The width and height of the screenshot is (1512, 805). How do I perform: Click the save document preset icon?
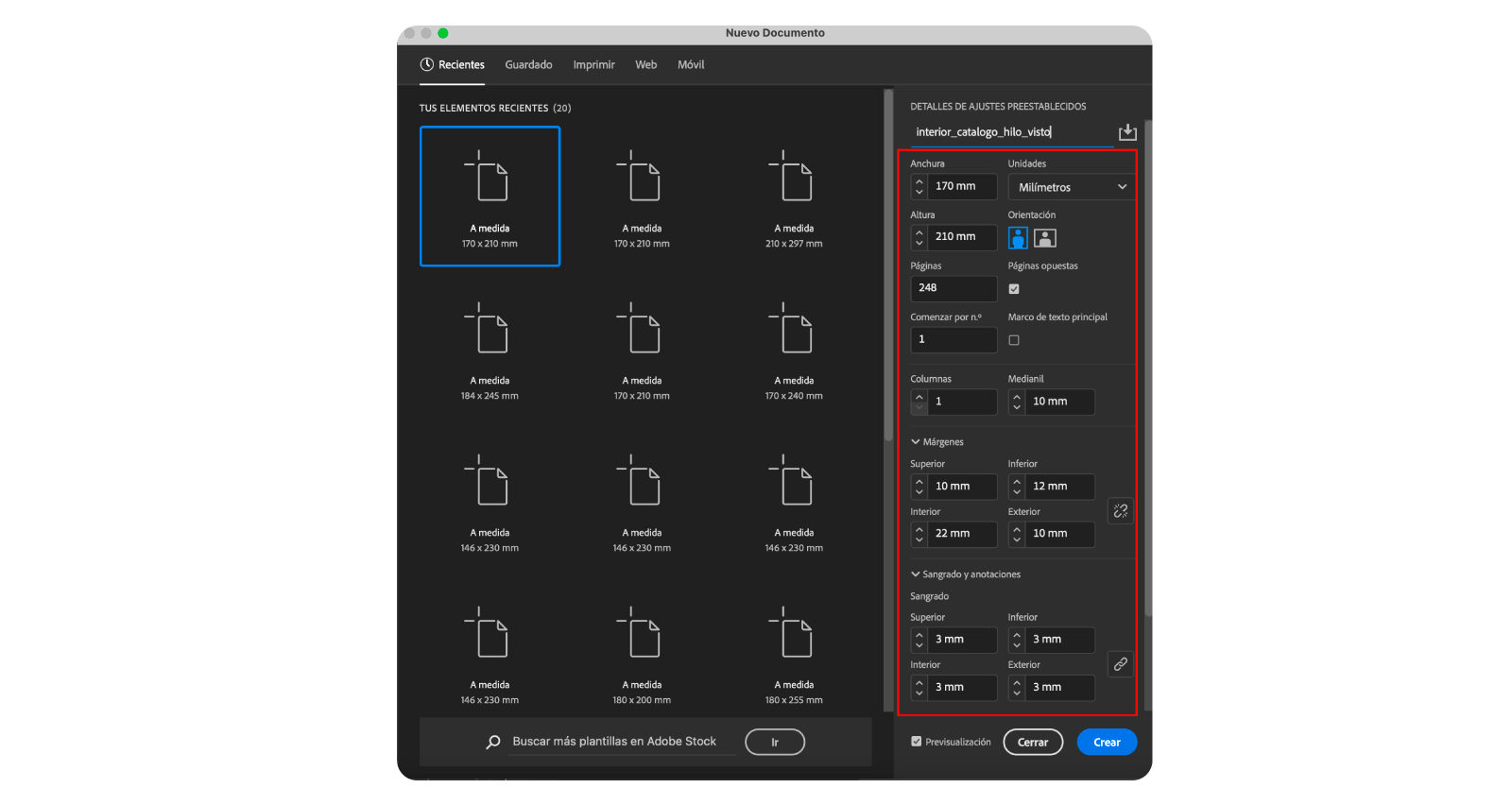pos(1126,132)
